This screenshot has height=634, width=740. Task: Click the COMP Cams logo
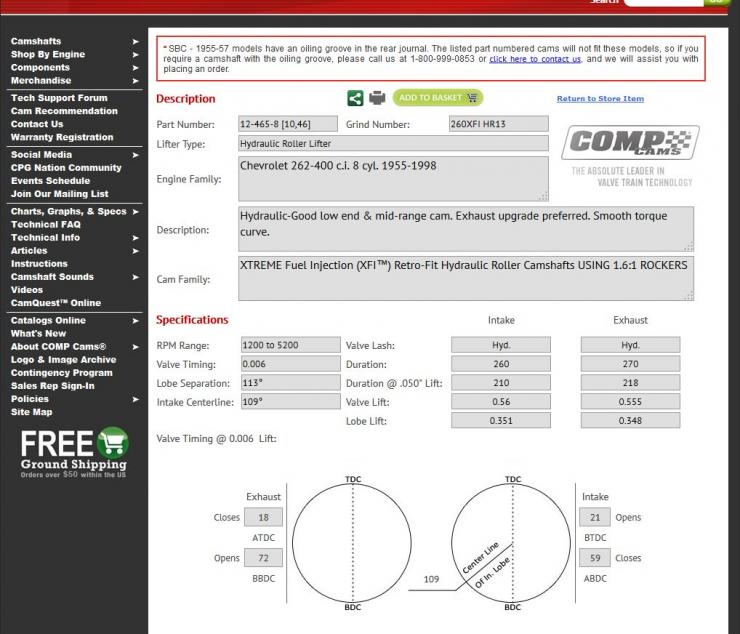click(631, 143)
